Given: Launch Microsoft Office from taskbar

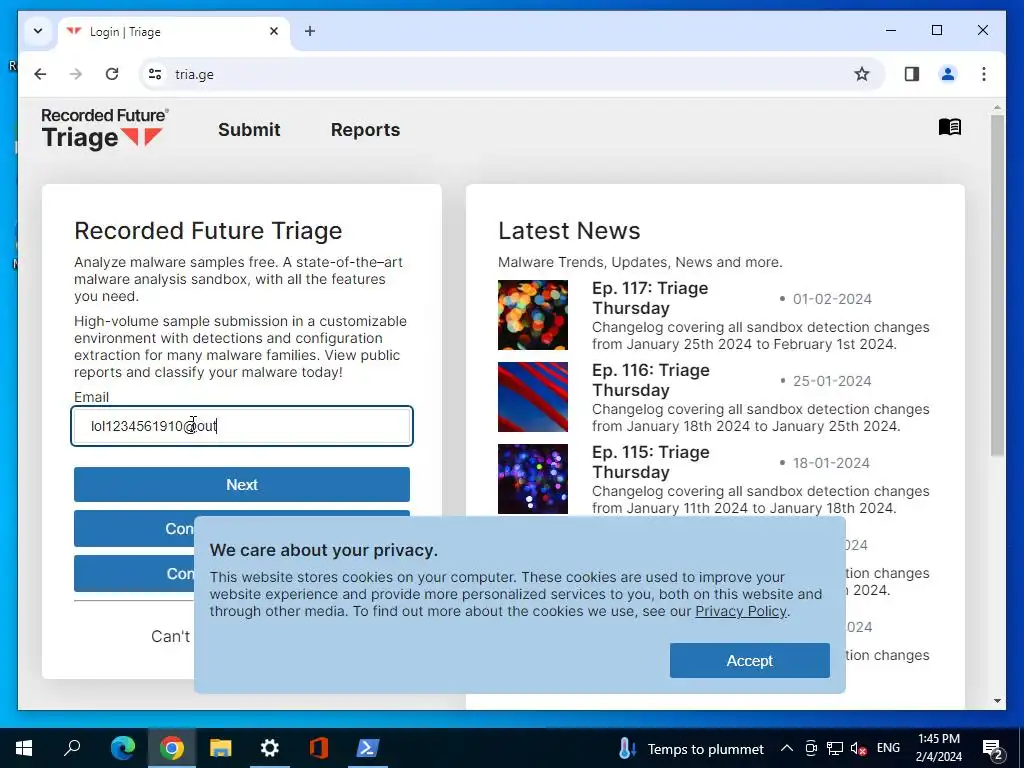Looking at the screenshot, I should pyautogui.click(x=319, y=748).
